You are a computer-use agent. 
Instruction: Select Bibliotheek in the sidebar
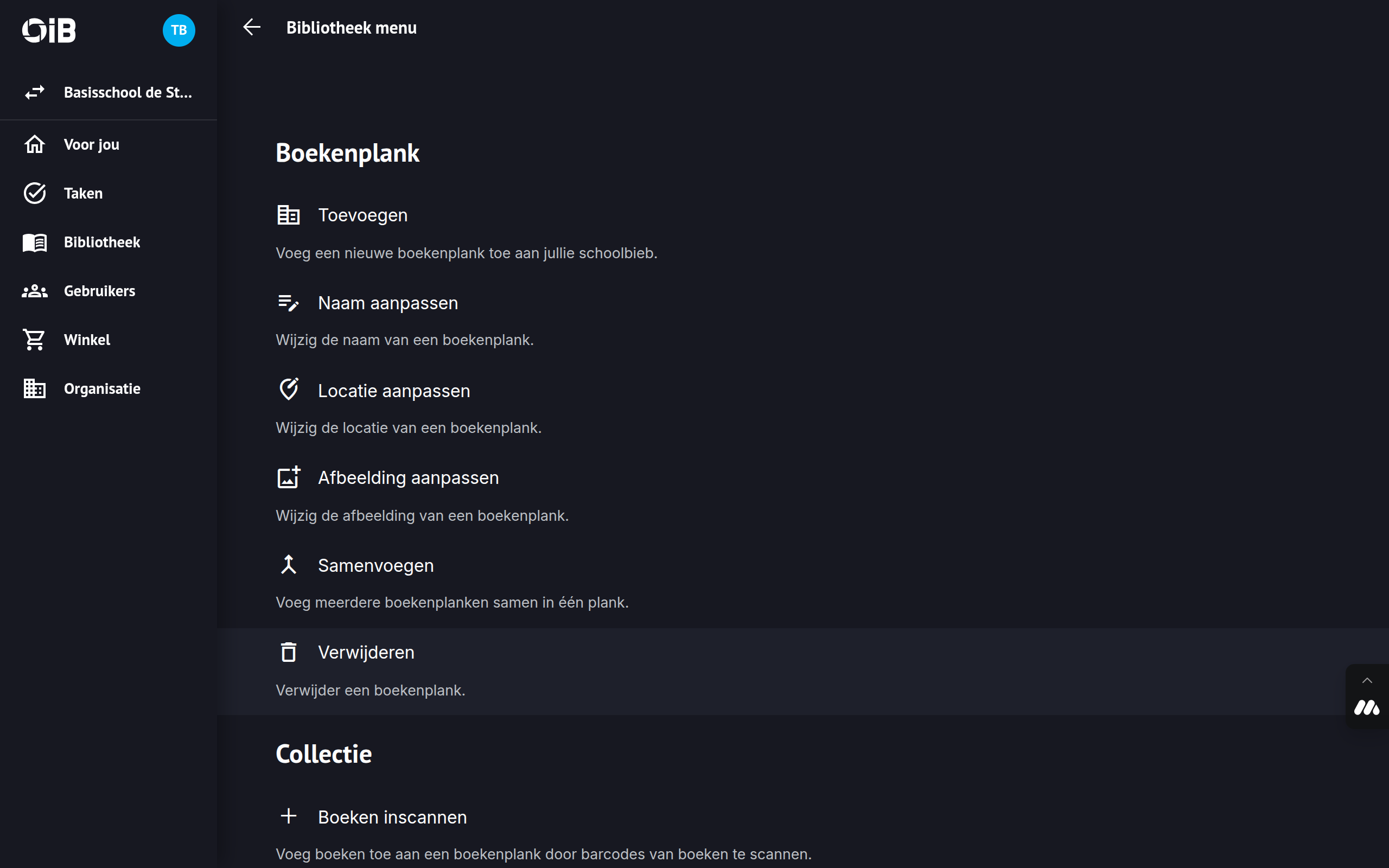click(101, 242)
